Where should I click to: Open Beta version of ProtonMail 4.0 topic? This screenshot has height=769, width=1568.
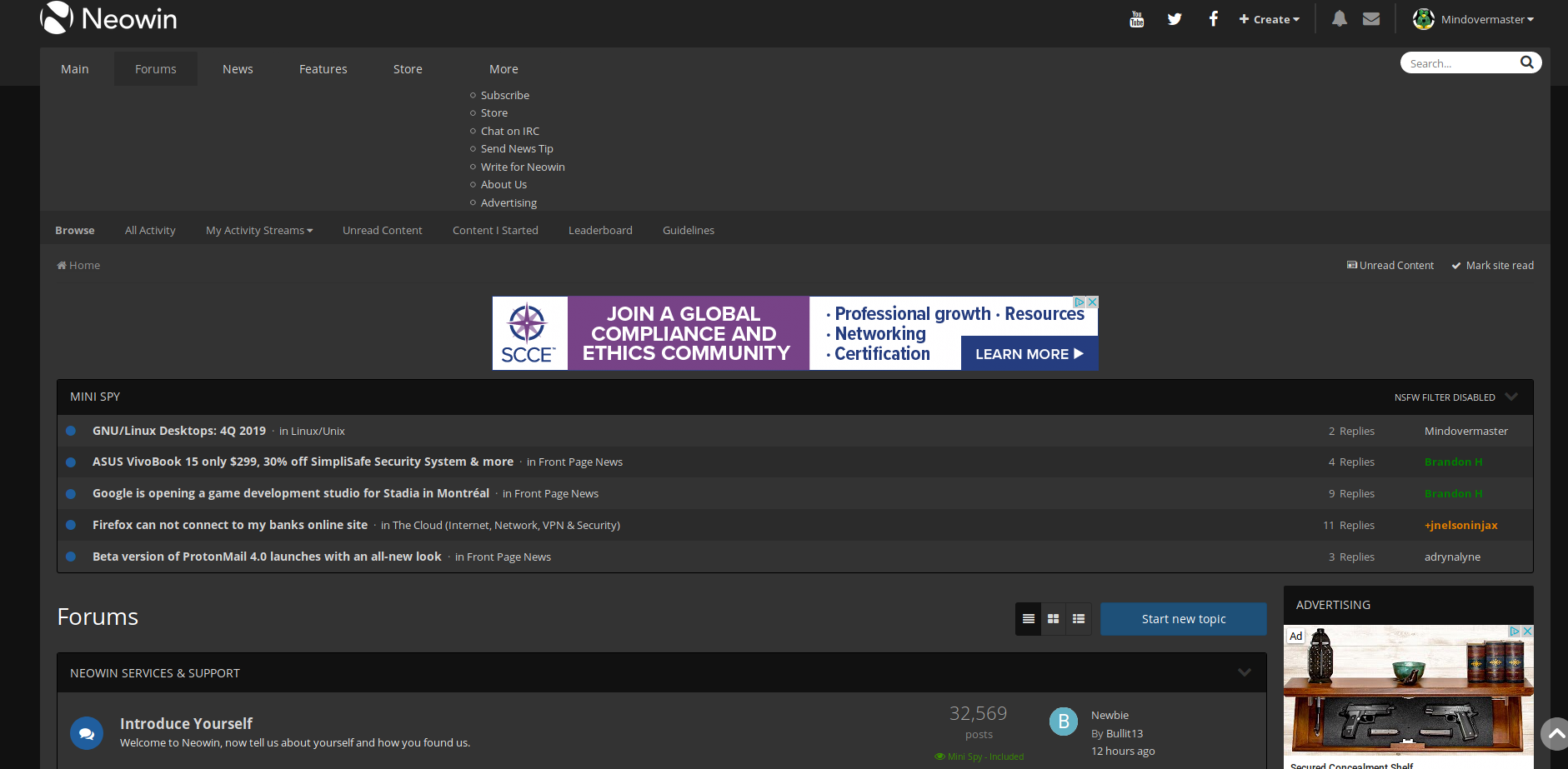pyautogui.click(x=267, y=557)
